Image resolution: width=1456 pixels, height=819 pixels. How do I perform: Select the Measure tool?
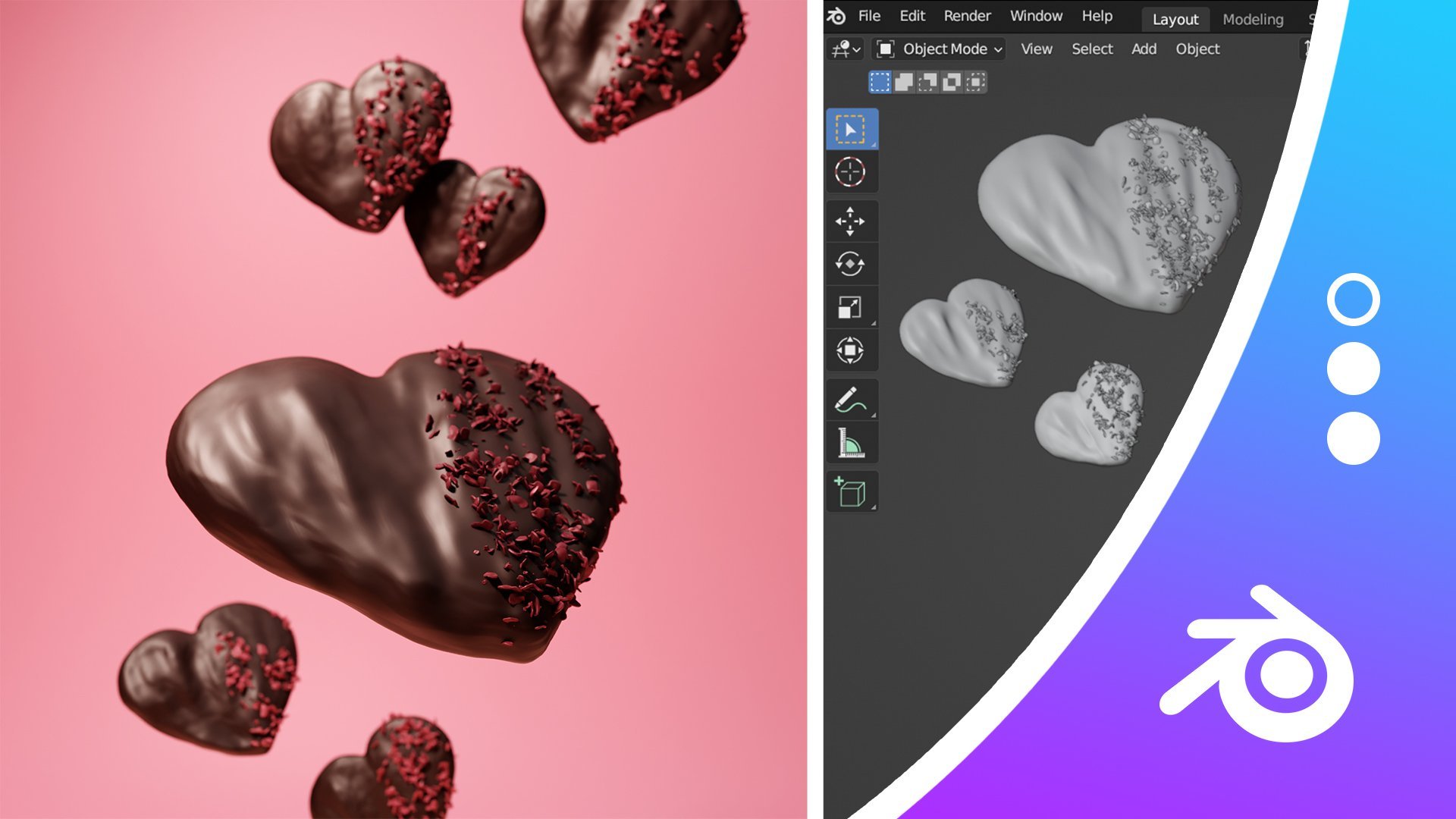click(851, 443)
